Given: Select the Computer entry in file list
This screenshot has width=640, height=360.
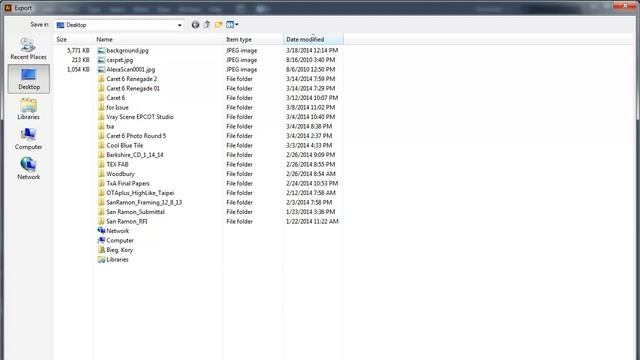Looking at the screenshot, I should (116, 240).
